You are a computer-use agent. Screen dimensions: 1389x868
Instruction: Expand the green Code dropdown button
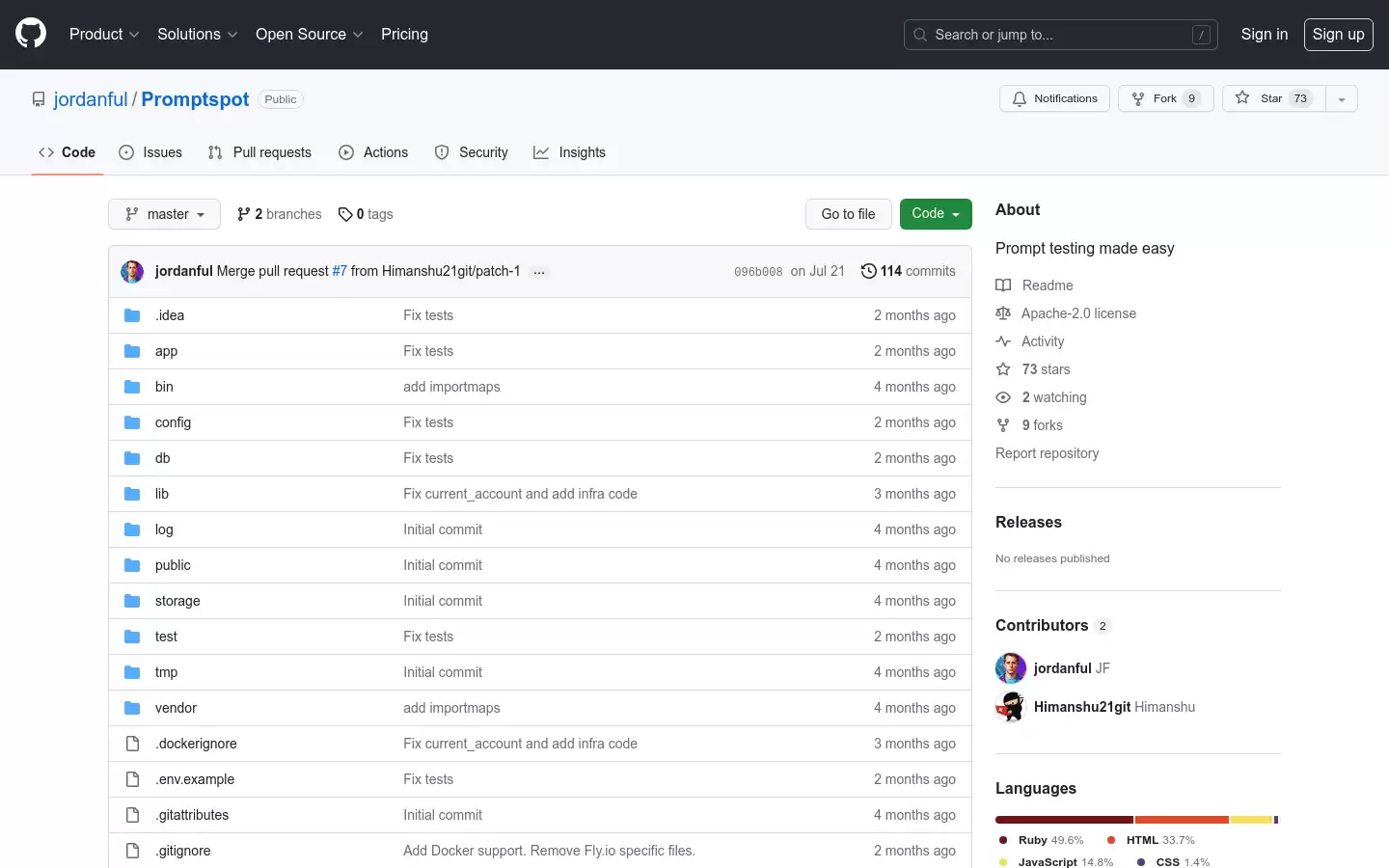pyautogui.click(x=936, y=214)
